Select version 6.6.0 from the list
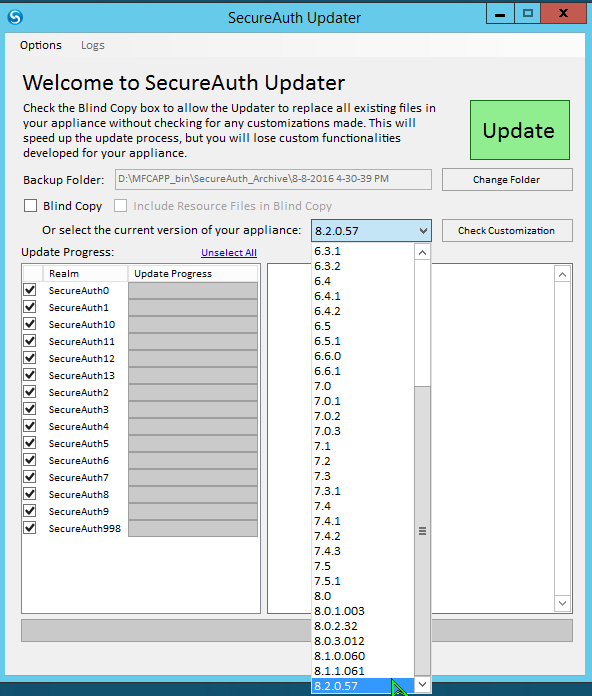This screenshot has width=592, height=696. (x=363, y=356)
